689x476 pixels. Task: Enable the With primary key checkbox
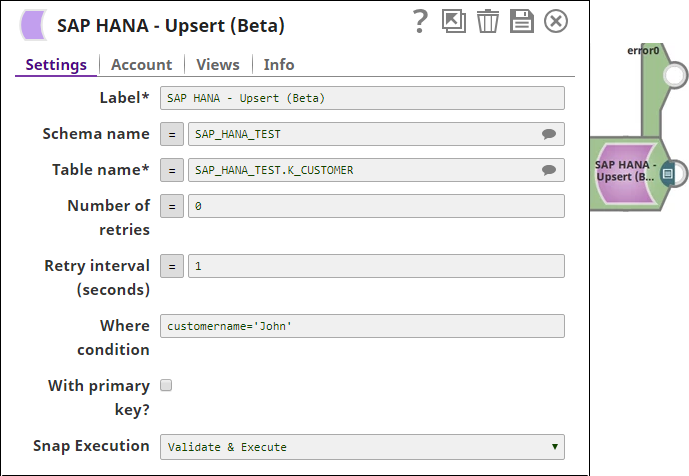166,385
